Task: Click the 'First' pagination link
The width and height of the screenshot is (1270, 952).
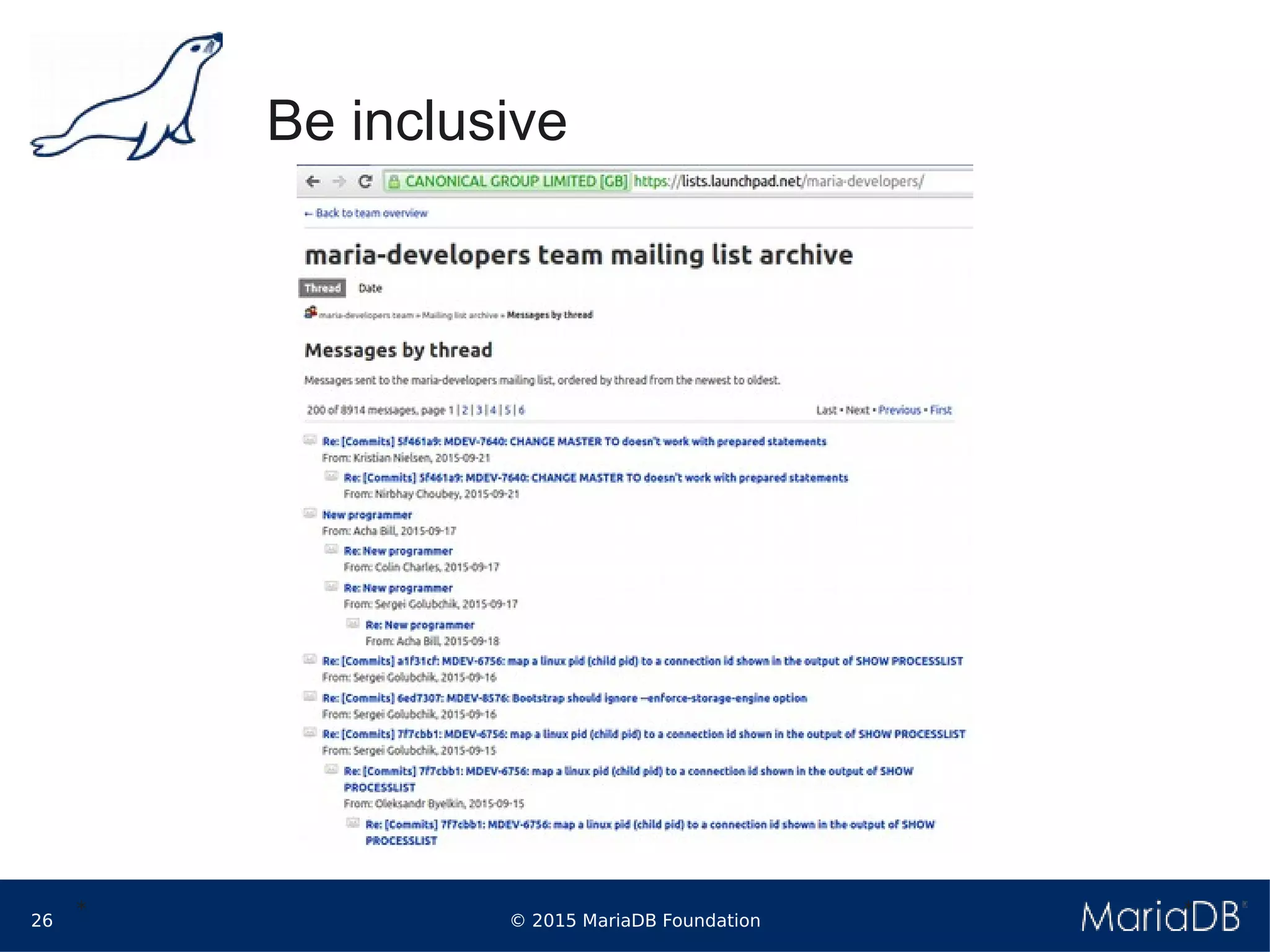Action: [x=940, y=410]
